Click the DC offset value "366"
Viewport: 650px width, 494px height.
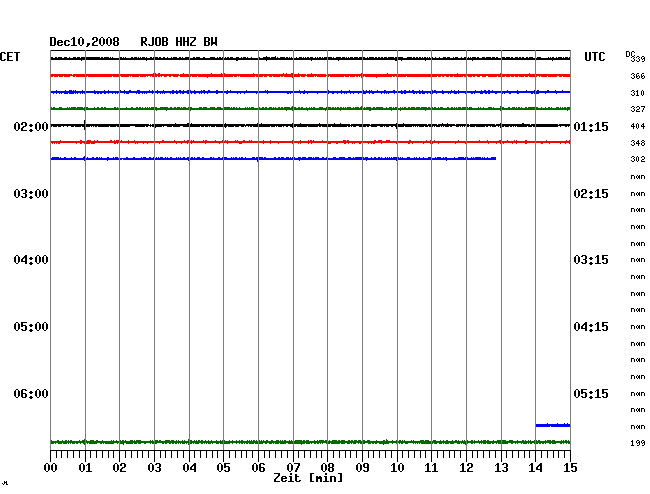click(x=638, y=76)
